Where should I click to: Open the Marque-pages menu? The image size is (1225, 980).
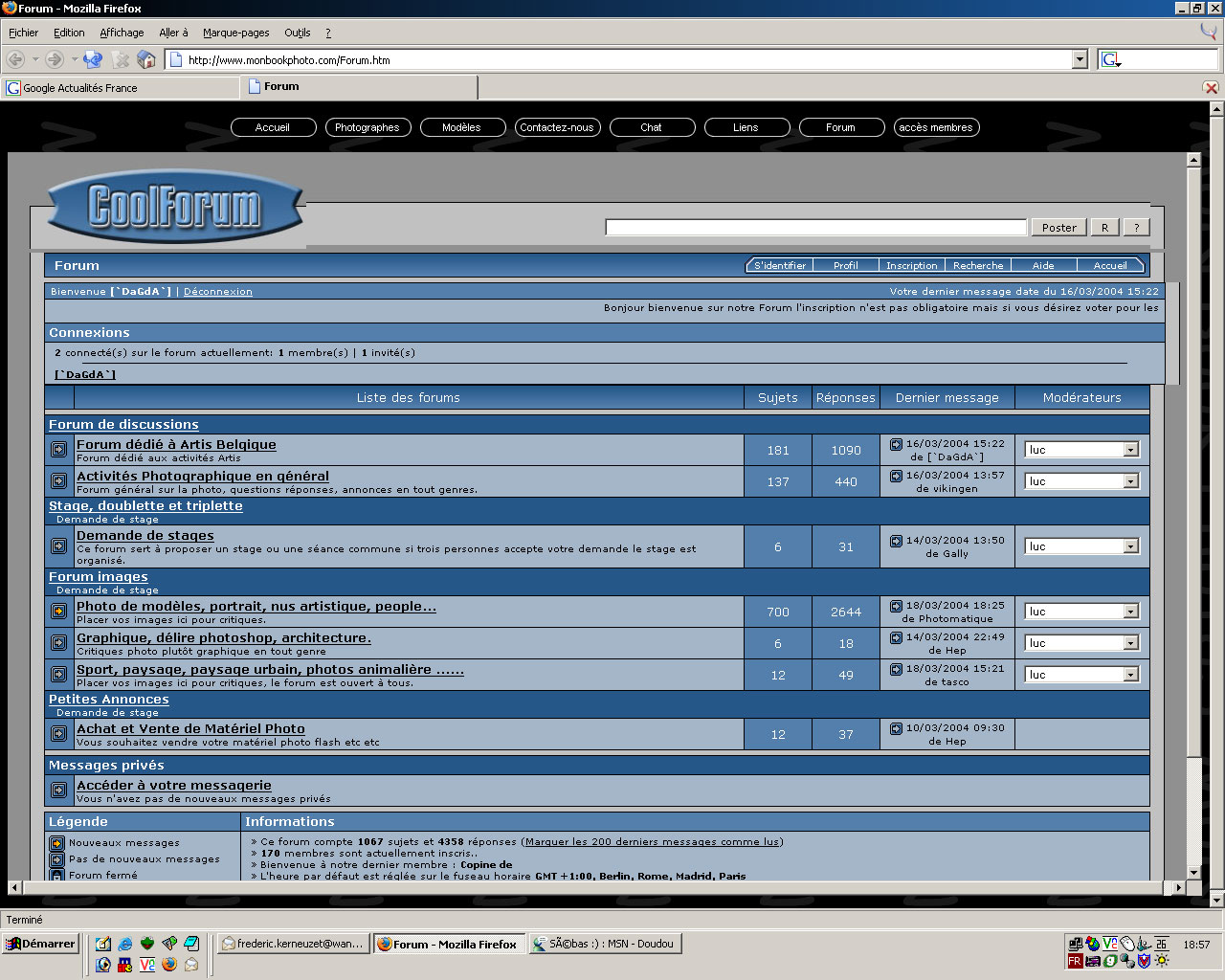click(x=235, y=33)
